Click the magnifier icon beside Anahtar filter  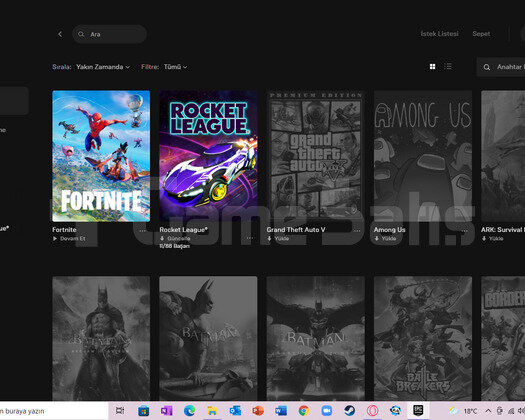487,67
